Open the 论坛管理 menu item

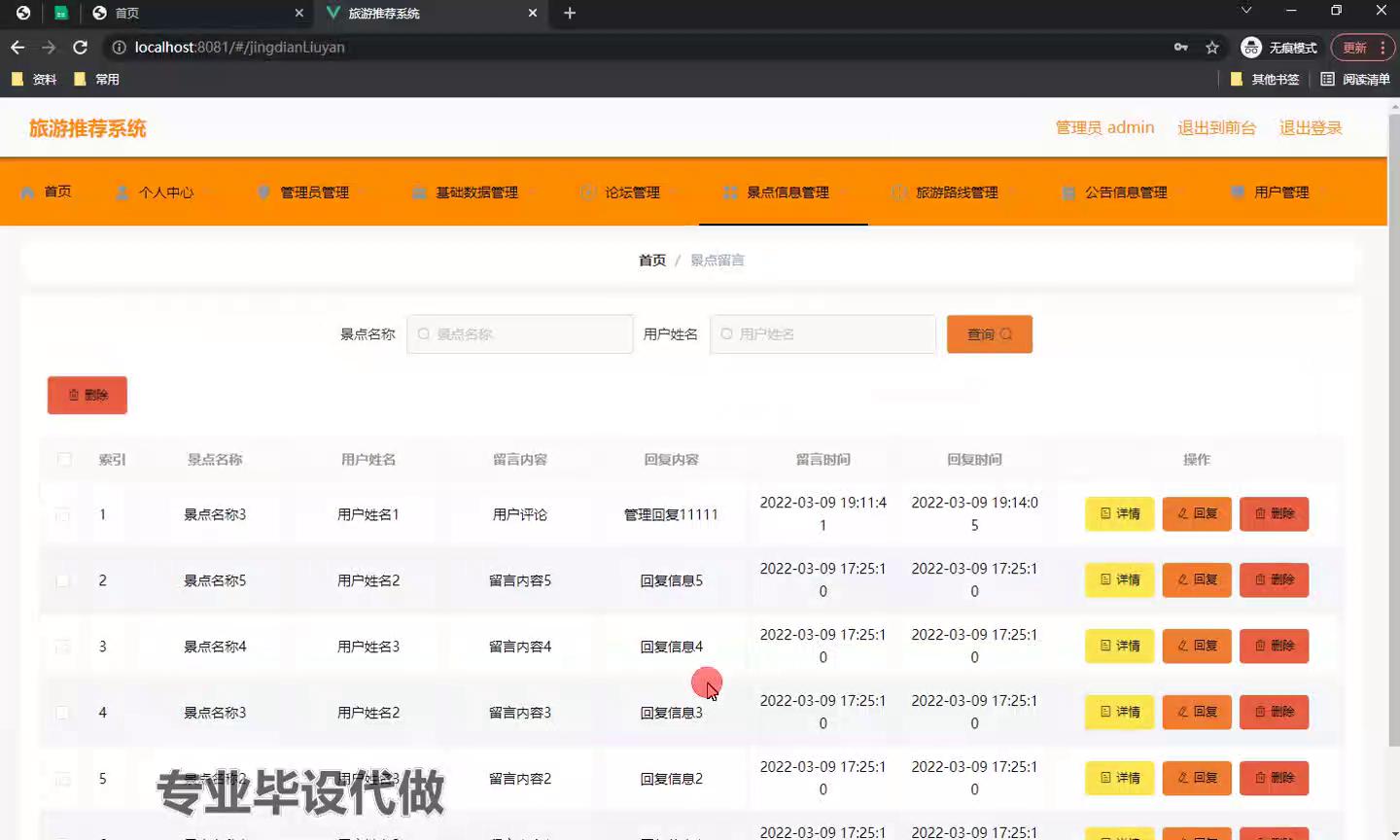(x=632, y=192)
